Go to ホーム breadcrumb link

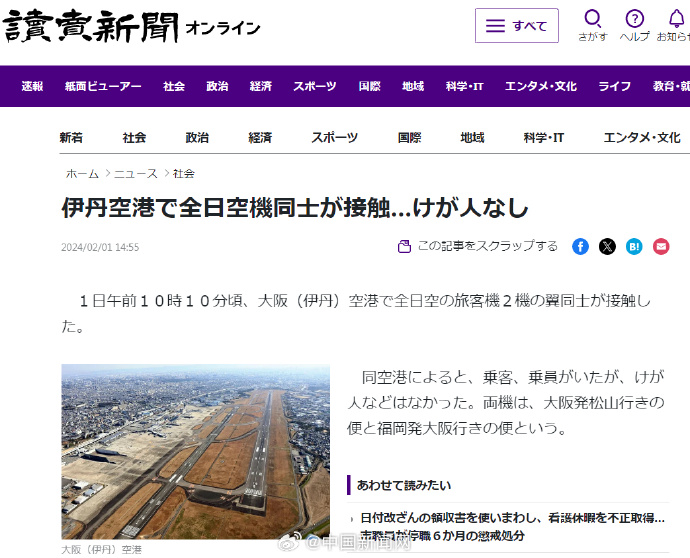point(82,174)
